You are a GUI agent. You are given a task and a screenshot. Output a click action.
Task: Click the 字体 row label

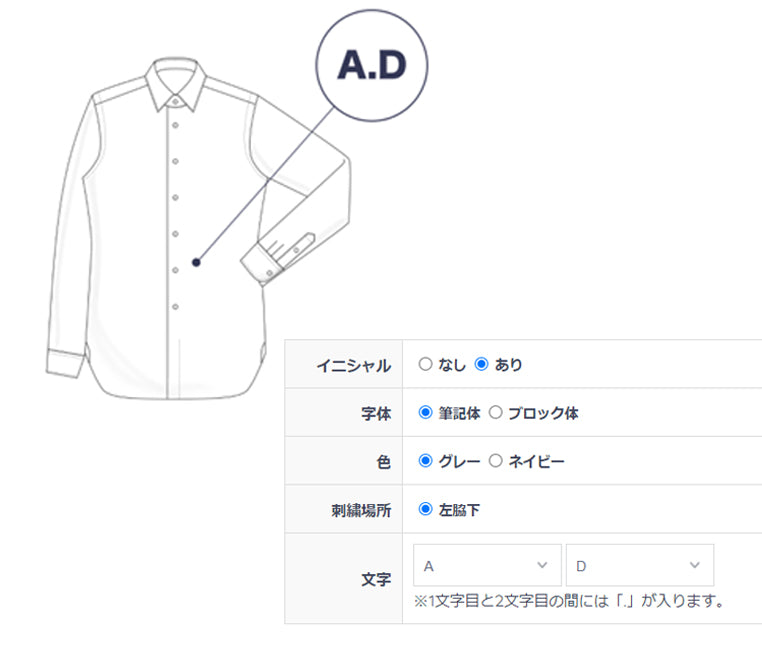[x=375, y=413]
